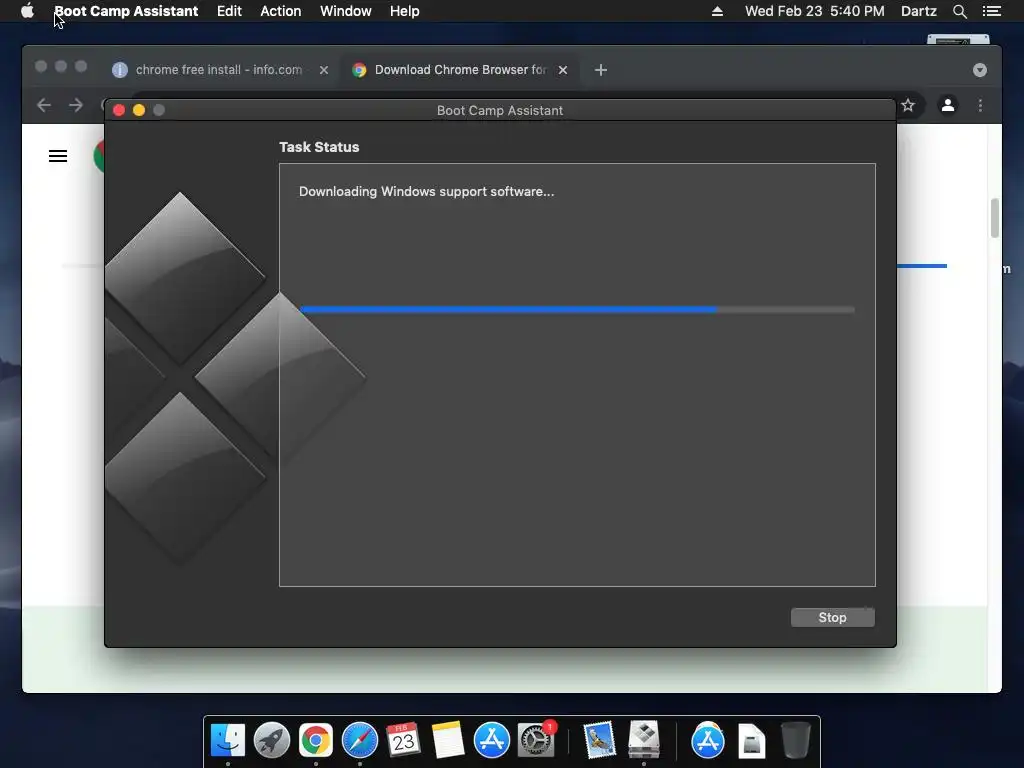
Task: Open the Chrome profile icon
Action: point(948,105)
